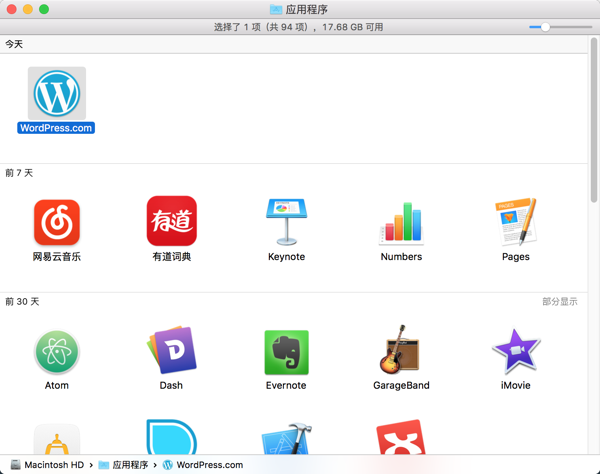Select the Atom editor icon

coord(57,351)
